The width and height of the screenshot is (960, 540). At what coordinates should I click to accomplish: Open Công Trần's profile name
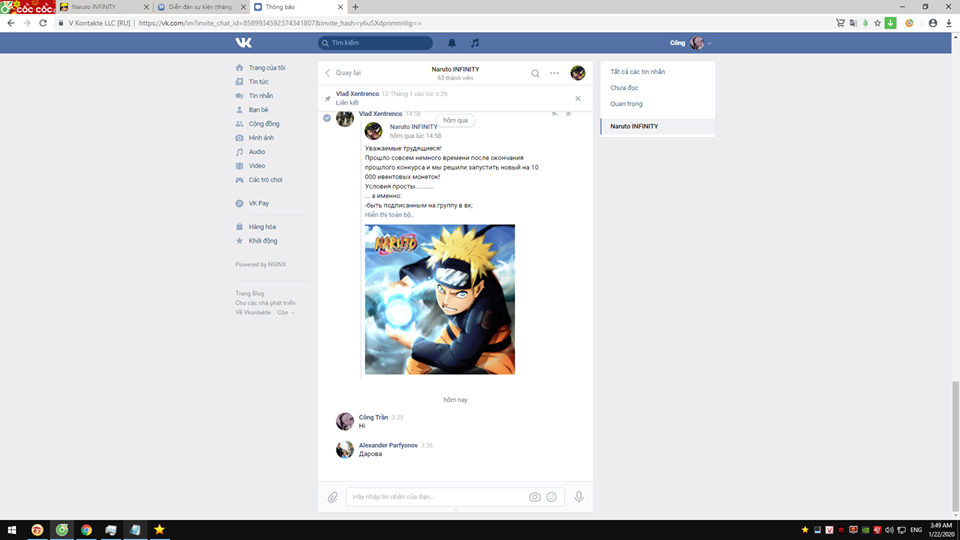click(373, 418)
